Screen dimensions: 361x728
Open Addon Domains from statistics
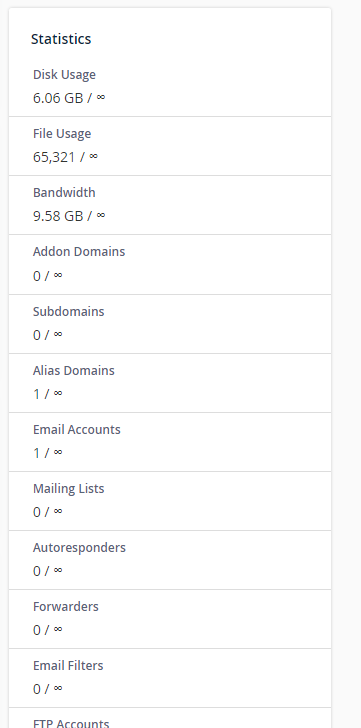coord(79,252)
